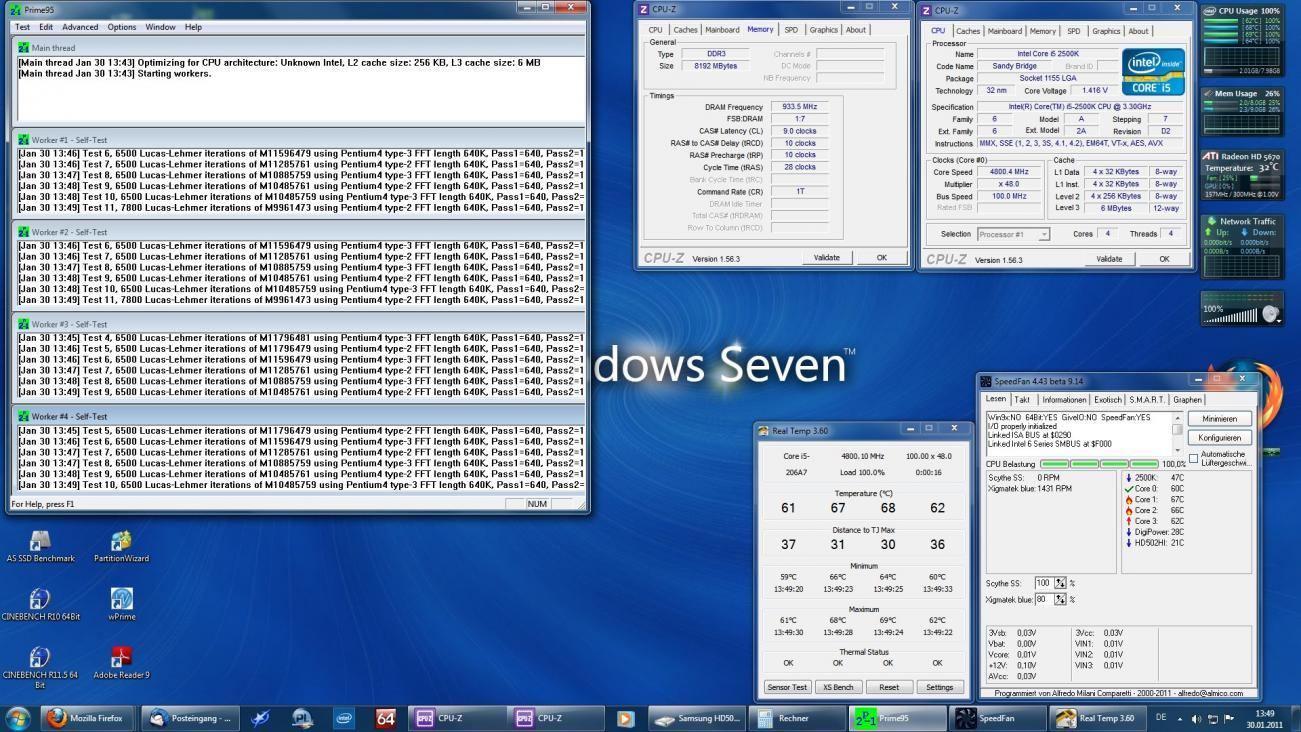Open the Advanced menu in Prime95

click(80, 27)
